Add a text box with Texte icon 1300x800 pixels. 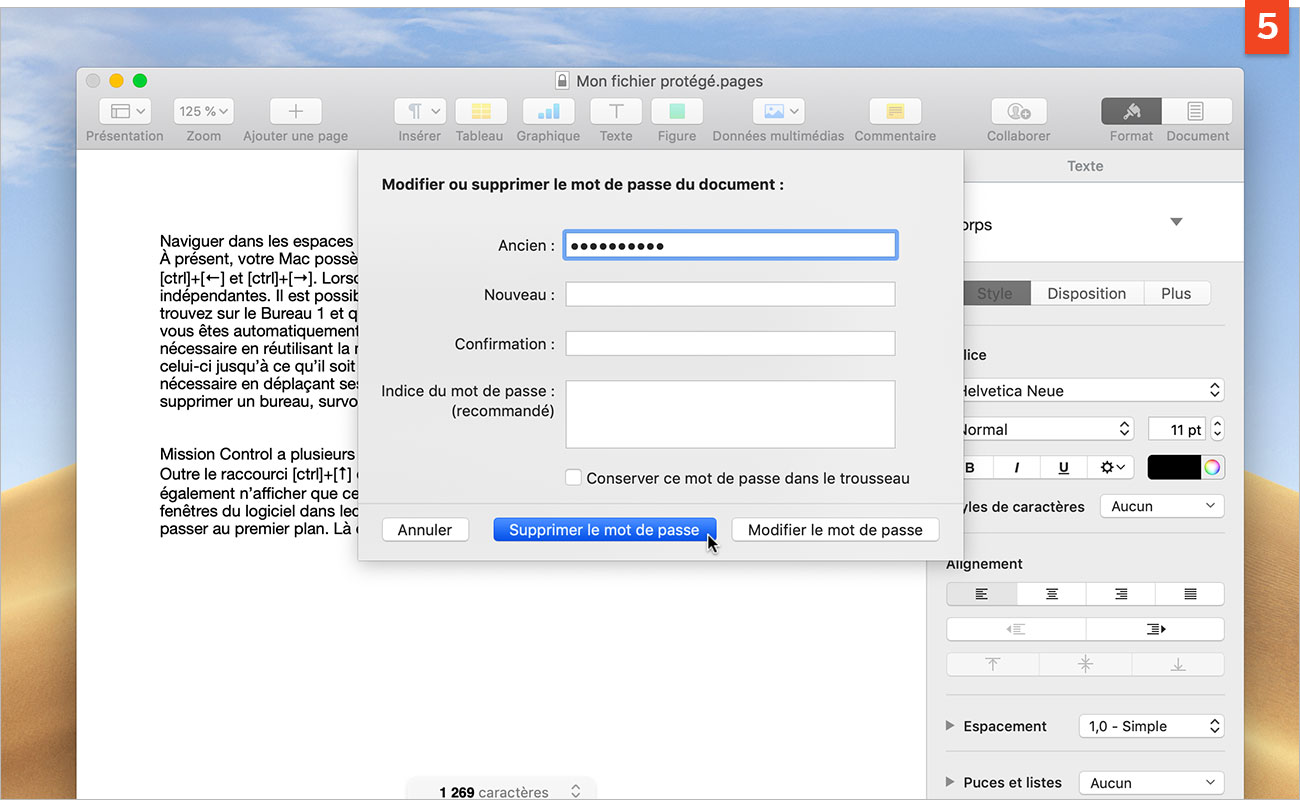tap(616, 111)
